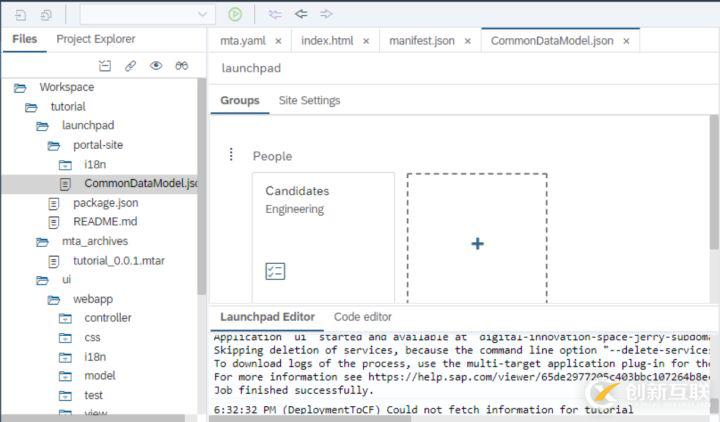Close the mta.yaml tab
720x422 pixels.
click(x=278, y=41)
